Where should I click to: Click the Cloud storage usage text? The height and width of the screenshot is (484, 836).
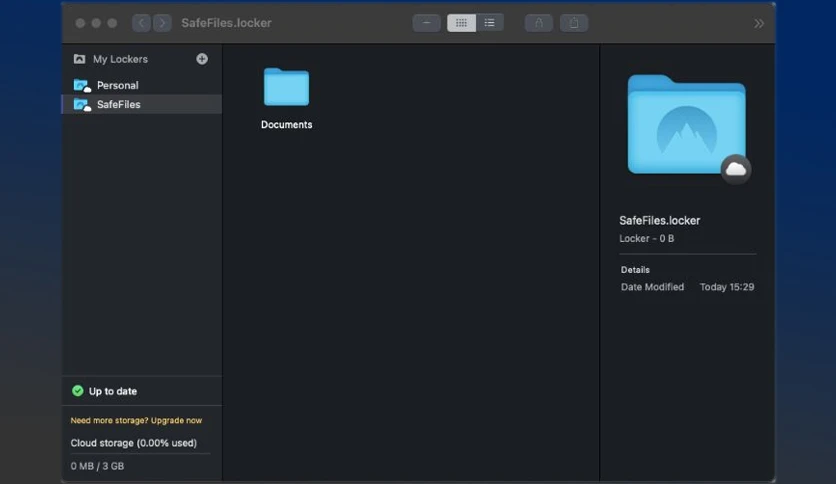134,443
